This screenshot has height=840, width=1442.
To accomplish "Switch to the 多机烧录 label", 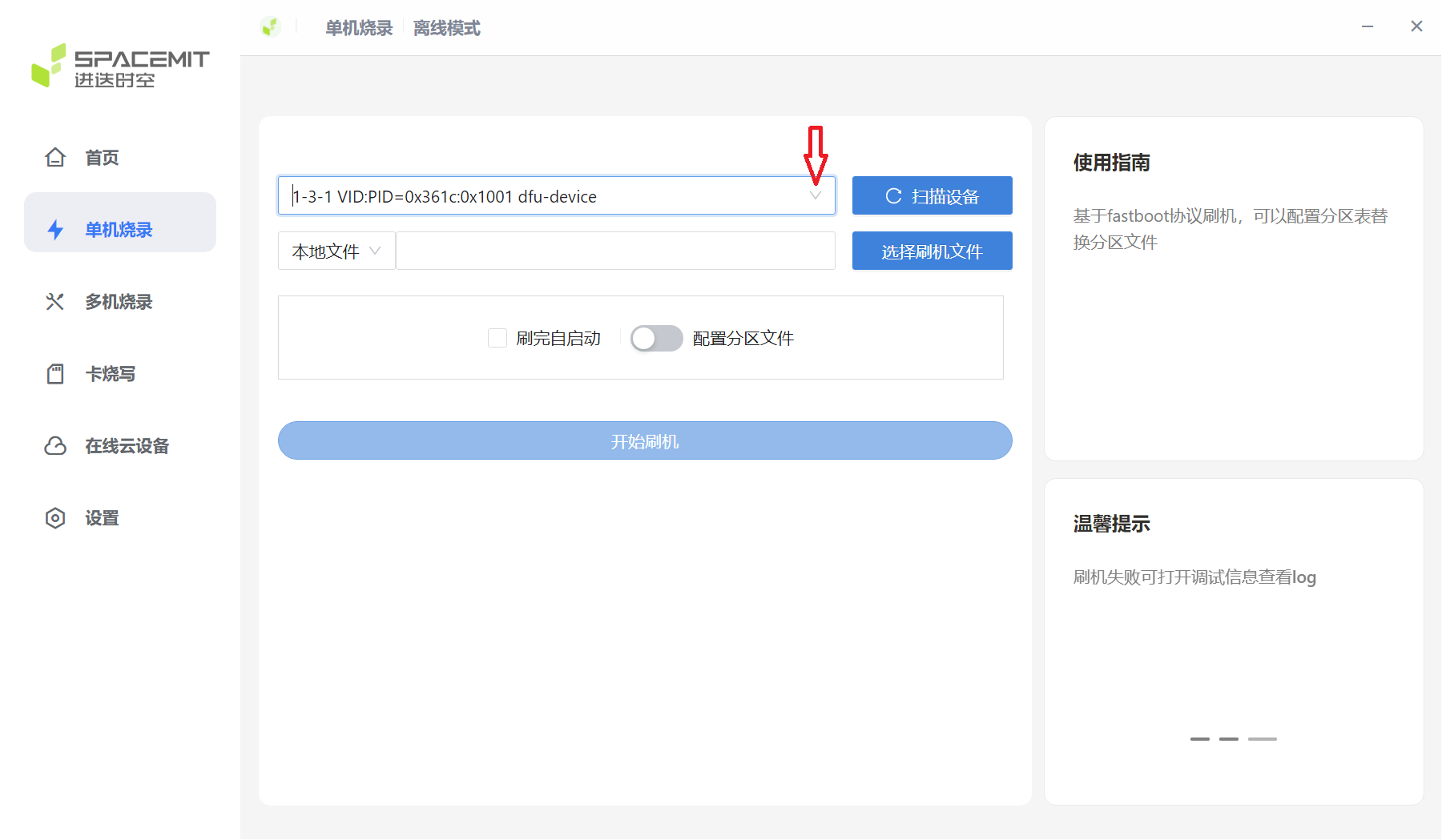I will [119, 302].
